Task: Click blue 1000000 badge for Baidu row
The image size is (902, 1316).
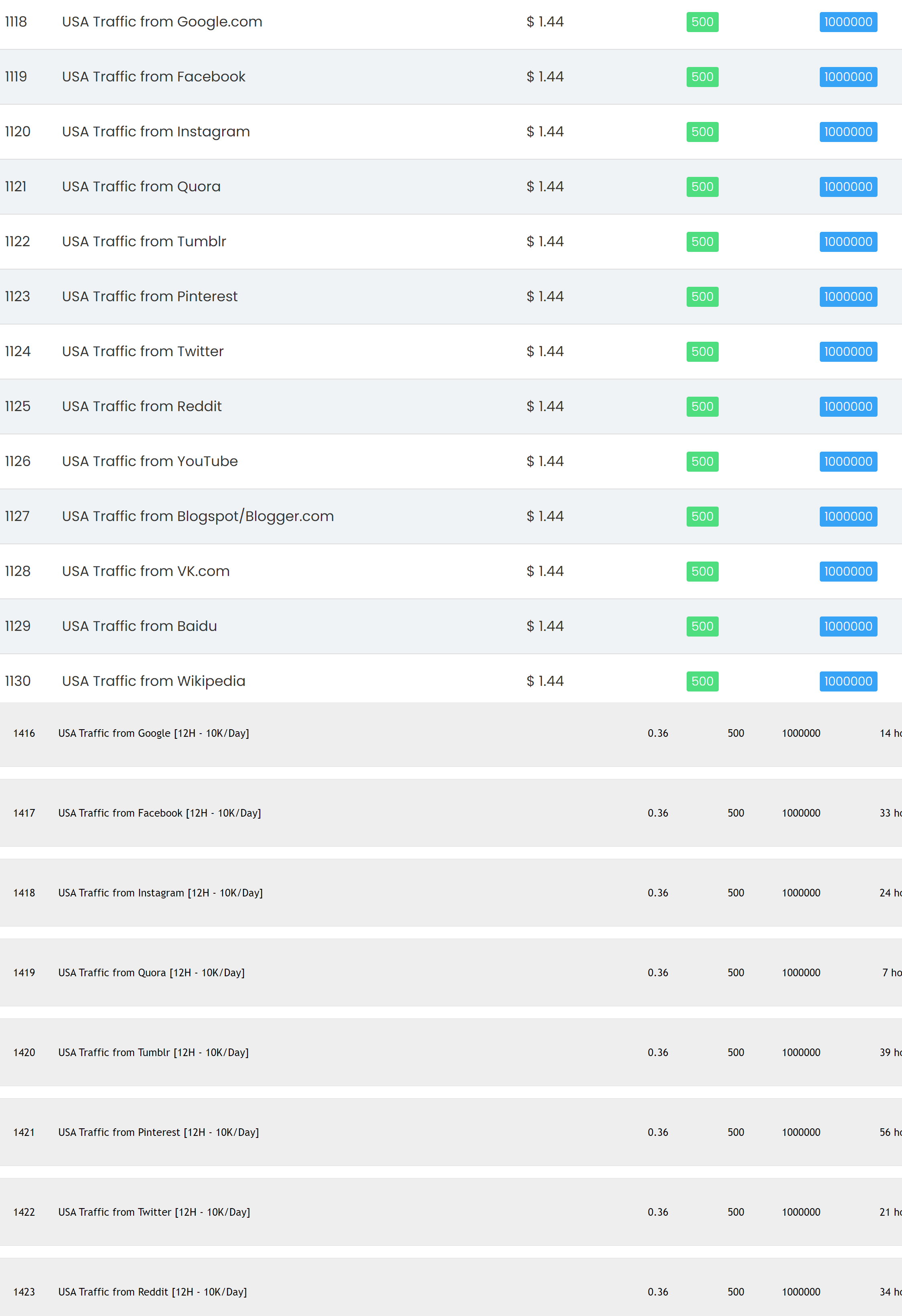Action: tap(848, 626)
